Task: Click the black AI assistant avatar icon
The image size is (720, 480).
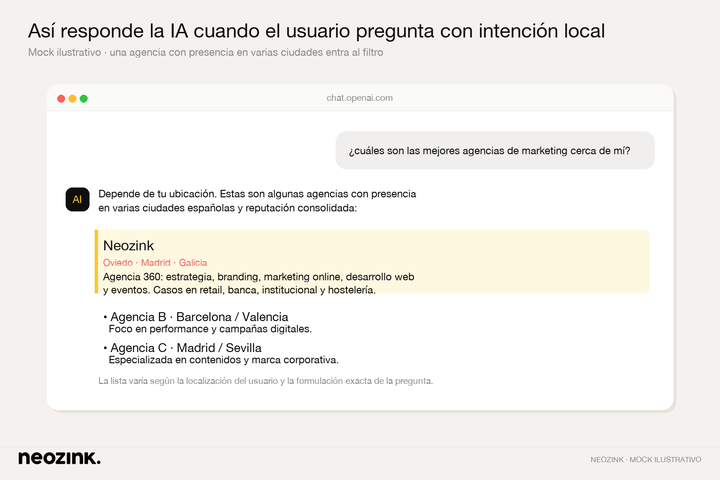Action: click(78, 199)
